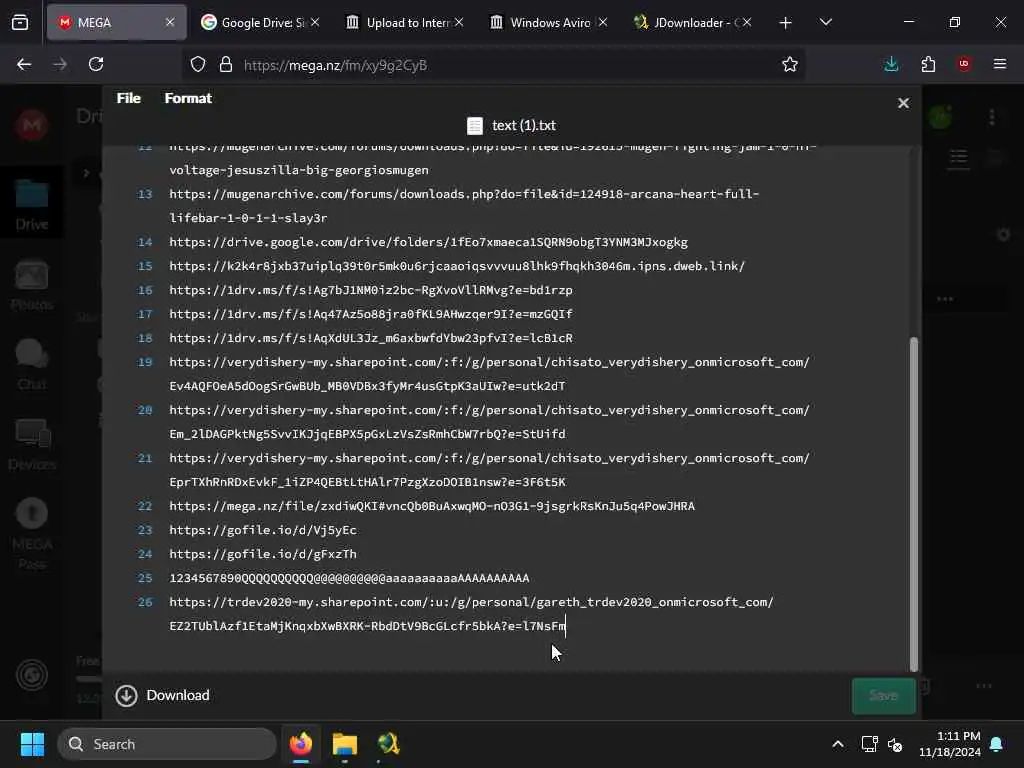Click line 14 Google Drive folder link

point(428,242)
